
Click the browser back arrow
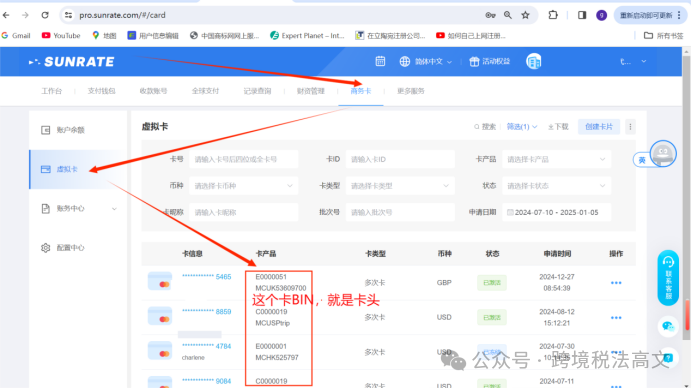point(6,15)
